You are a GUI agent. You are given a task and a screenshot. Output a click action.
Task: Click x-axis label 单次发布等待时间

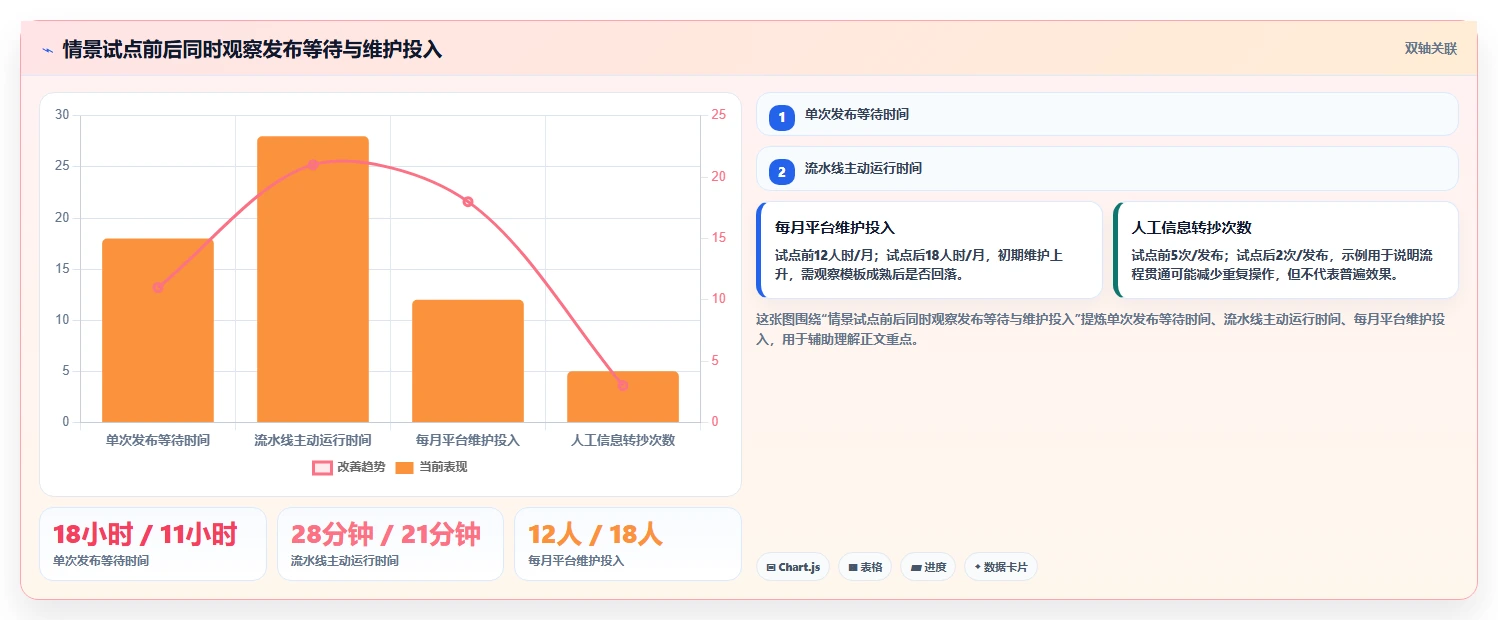tap(158, 440)
